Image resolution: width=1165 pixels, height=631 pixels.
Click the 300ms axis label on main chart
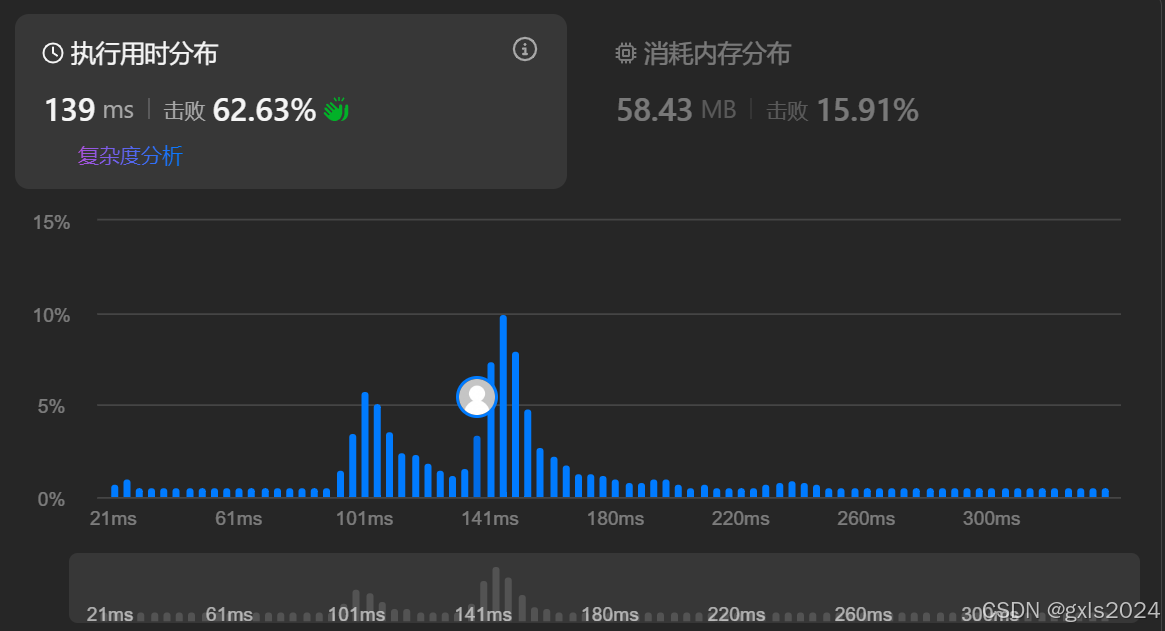(x=991, y=519)
